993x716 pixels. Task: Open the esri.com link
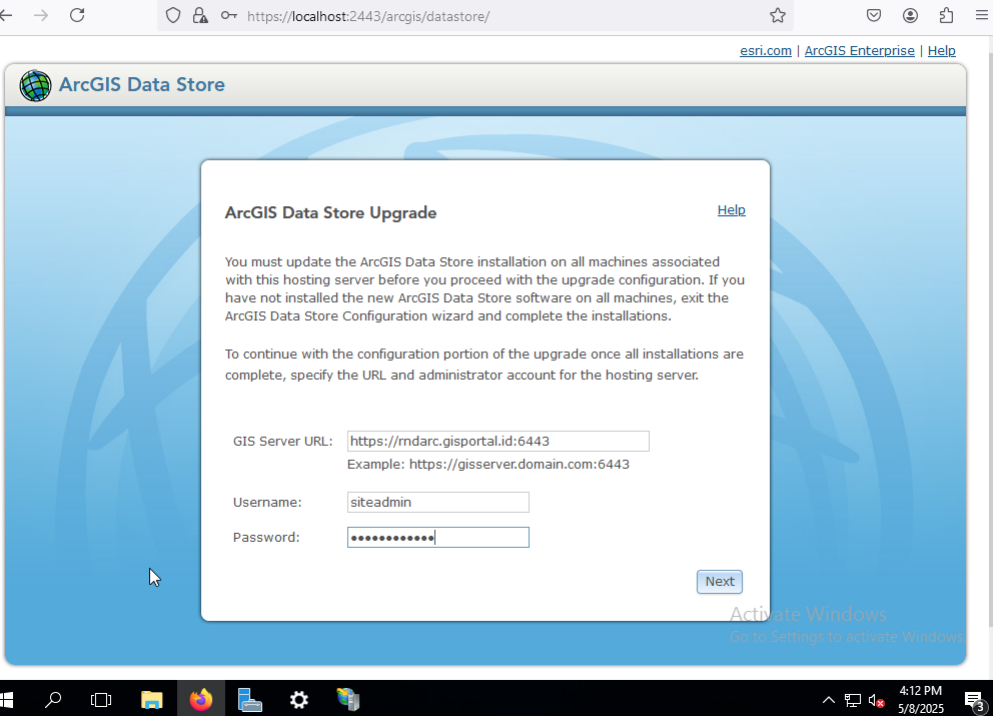click(x=765, y=51)
